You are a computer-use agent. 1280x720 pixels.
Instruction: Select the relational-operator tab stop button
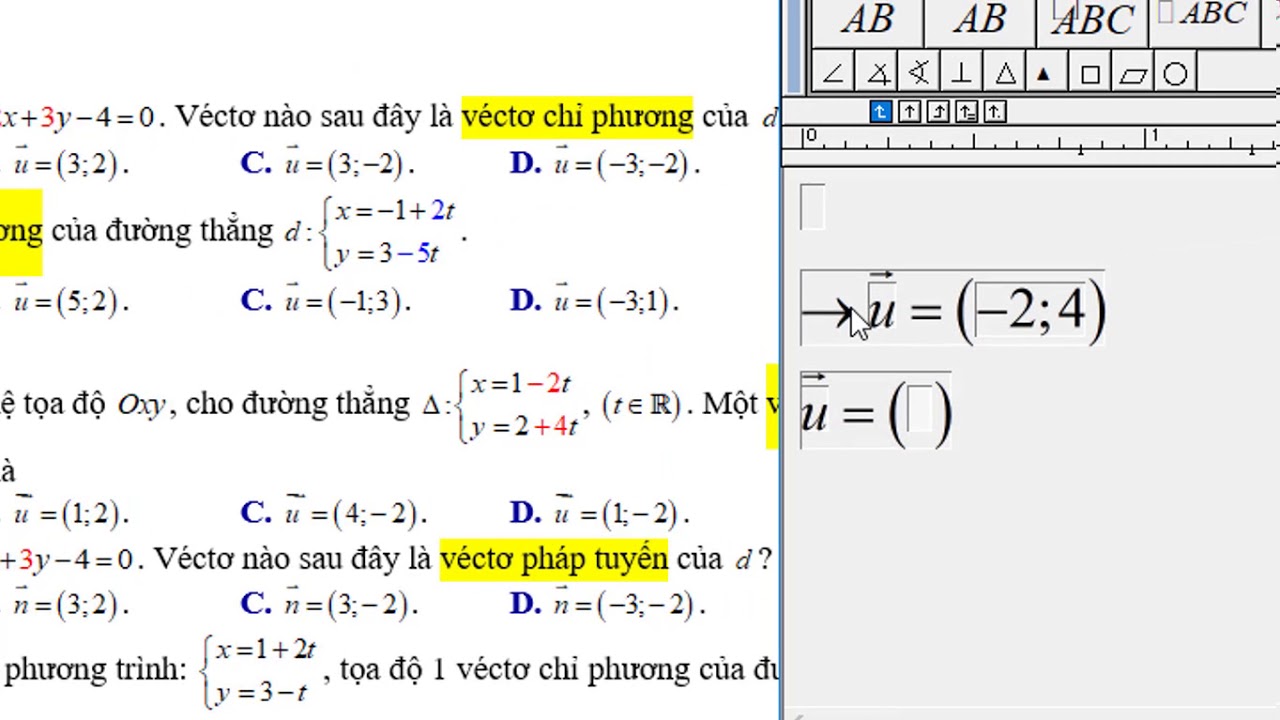966,112
